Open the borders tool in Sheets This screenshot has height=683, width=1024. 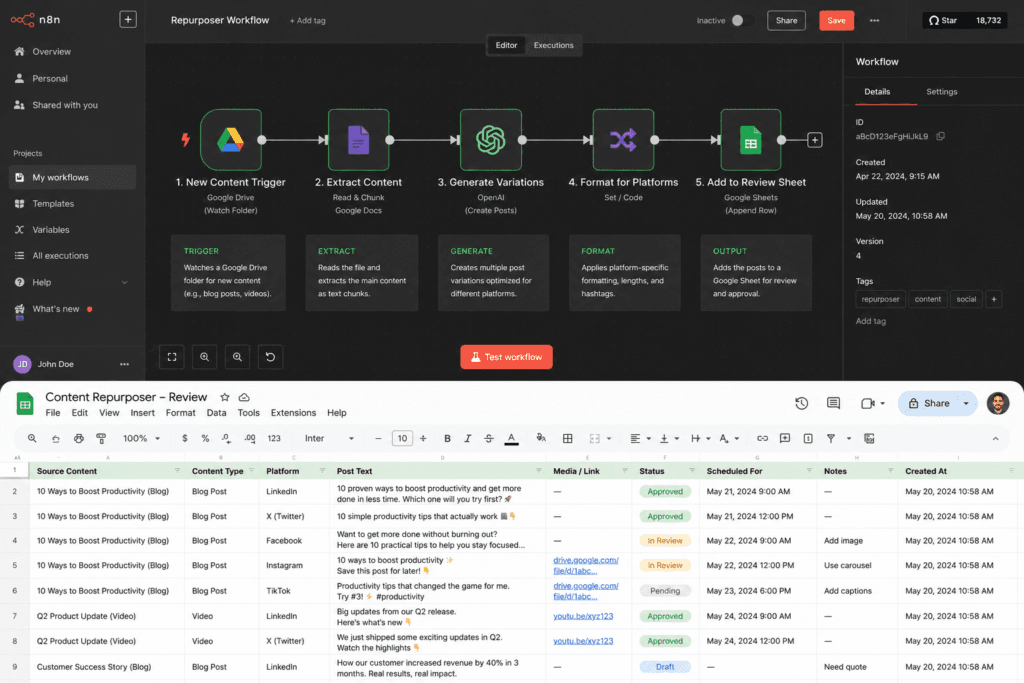click(568, 438)
